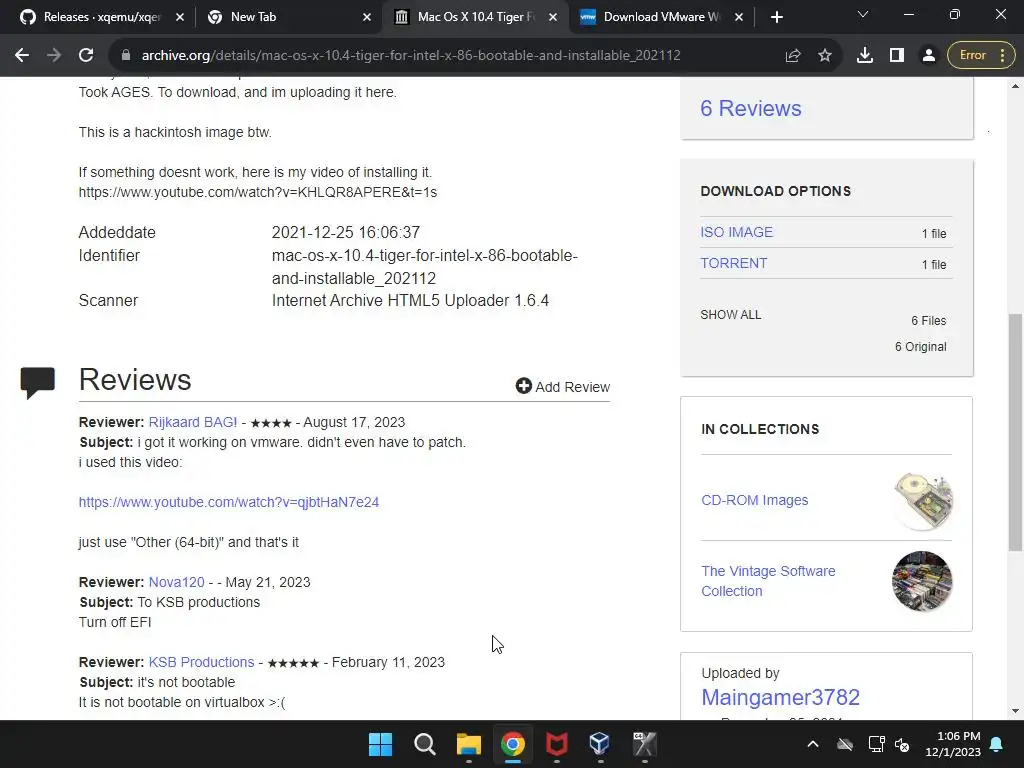Open a new browser tab with plus
Viewport: 1024px width, 768px height.
[x=776, y=18]
